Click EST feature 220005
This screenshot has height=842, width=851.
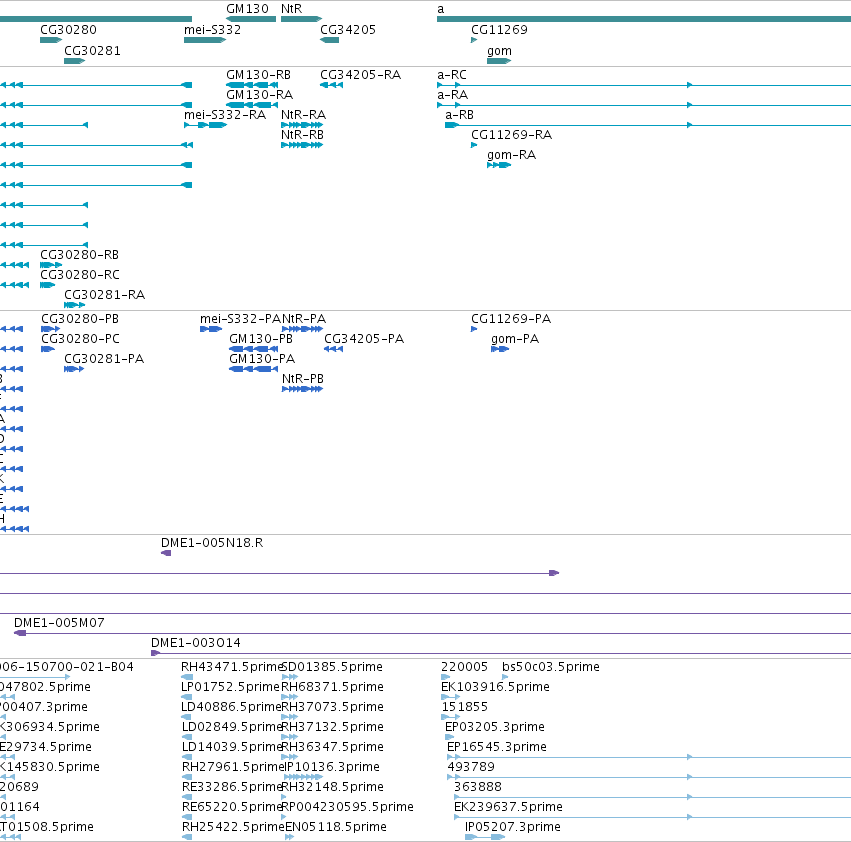tap(446, 677)
